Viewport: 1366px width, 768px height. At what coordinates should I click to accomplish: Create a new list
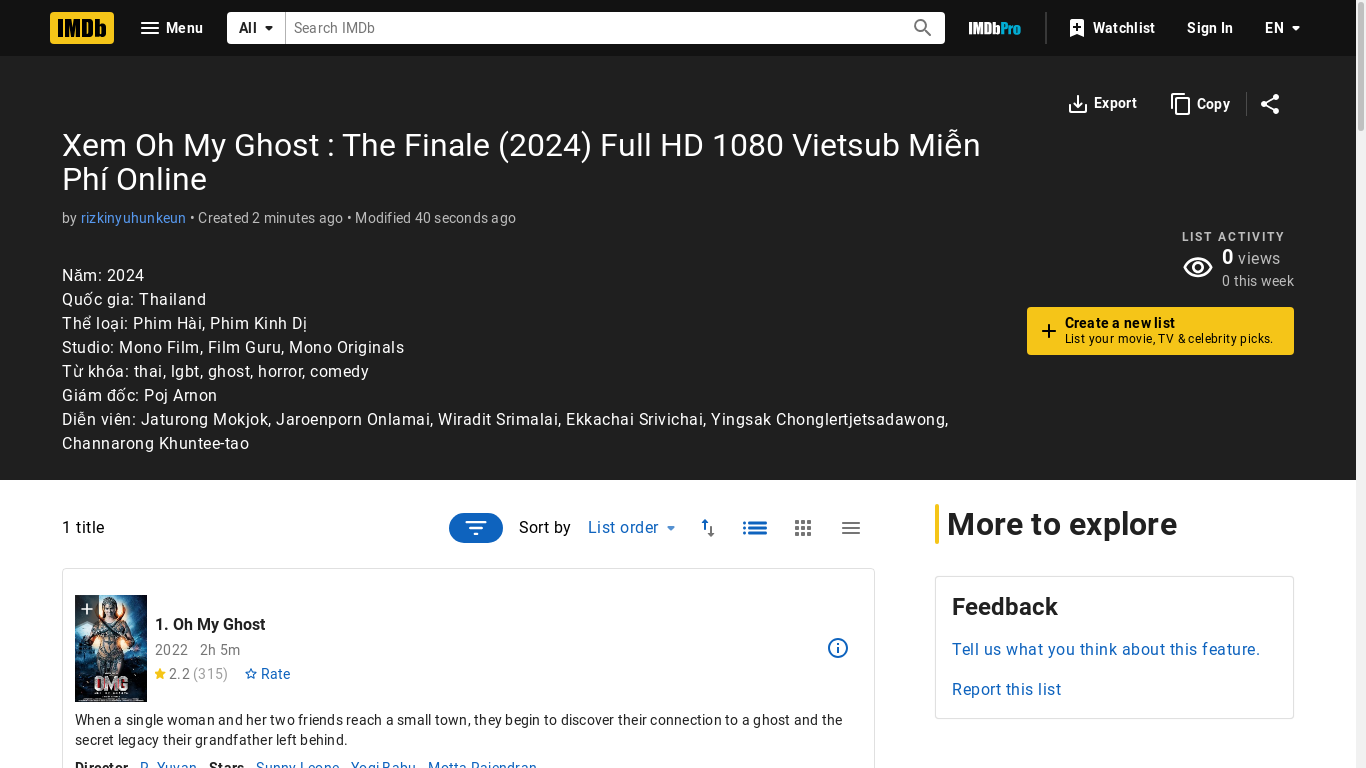pos(1160,331)
